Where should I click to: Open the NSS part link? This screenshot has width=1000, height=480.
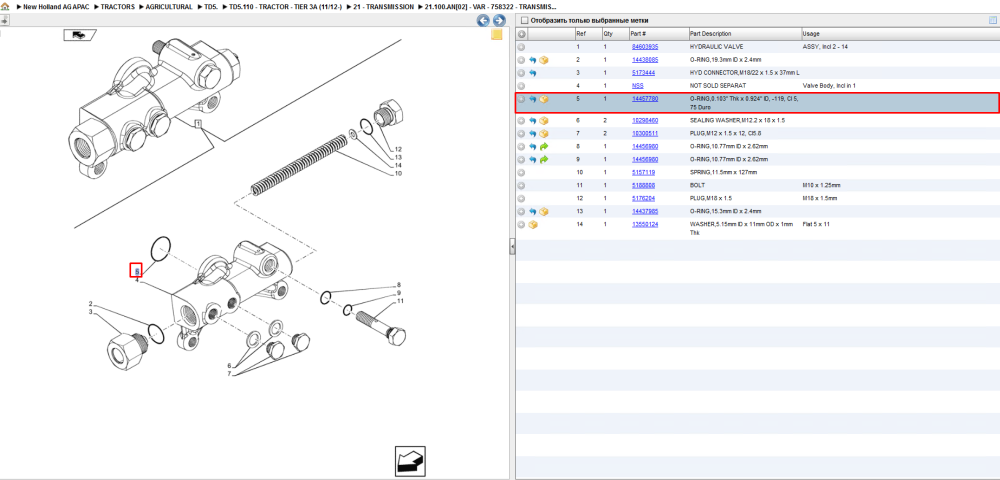[637, 85]
